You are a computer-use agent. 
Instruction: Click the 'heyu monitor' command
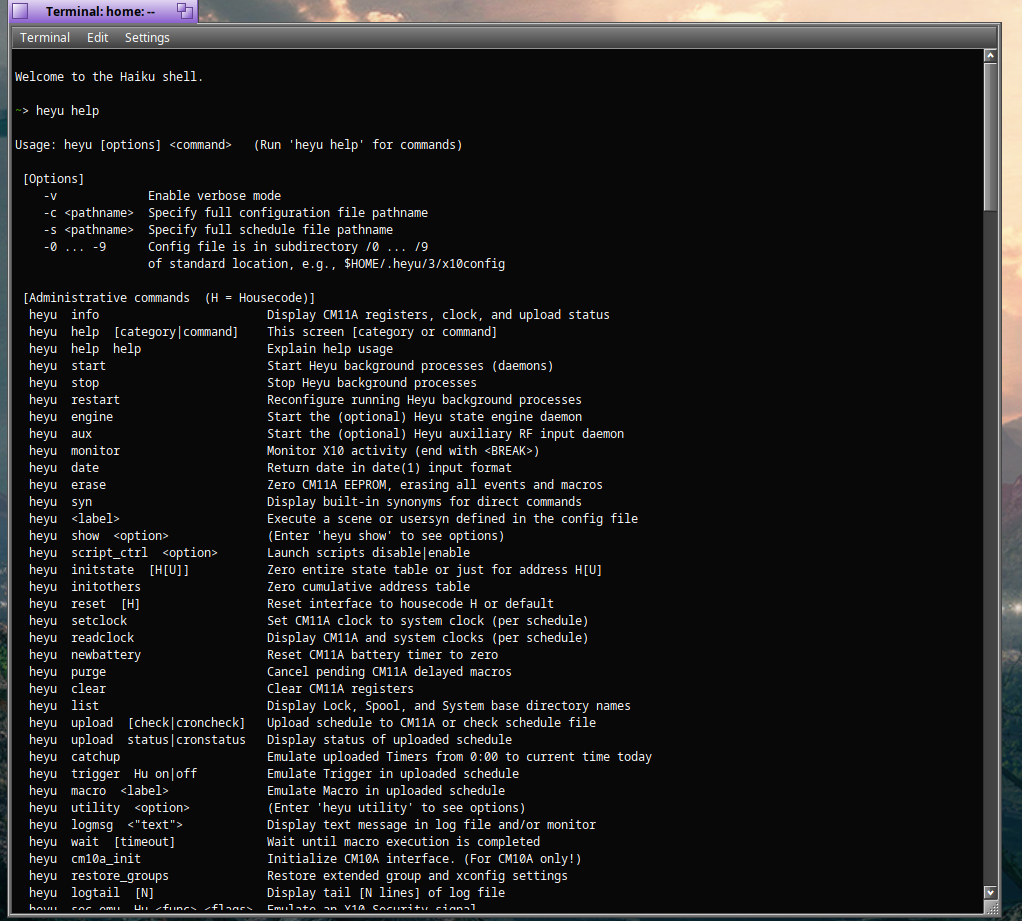[x=74, y=450]
